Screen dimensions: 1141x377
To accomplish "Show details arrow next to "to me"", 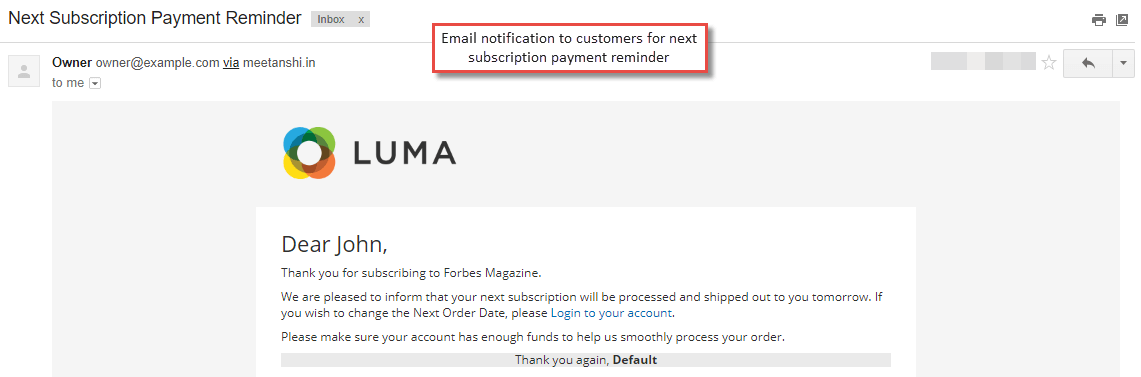I will [95, 84].
